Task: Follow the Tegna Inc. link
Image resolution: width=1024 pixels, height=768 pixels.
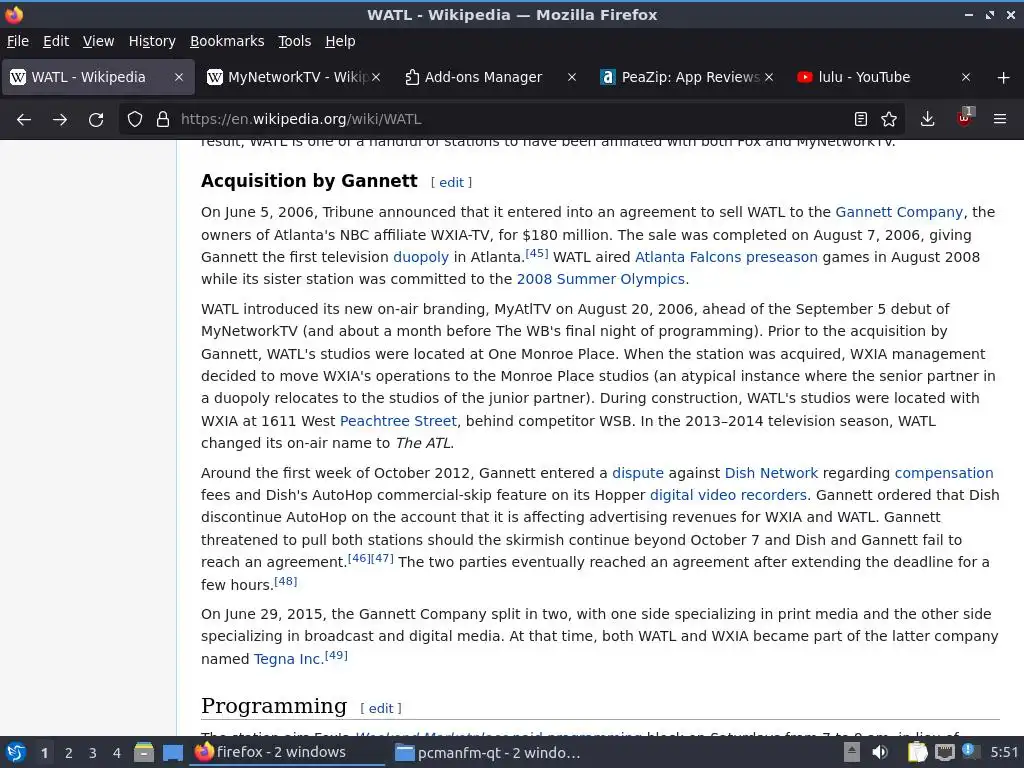Action: pyautogui.click(x=289, y=659)
